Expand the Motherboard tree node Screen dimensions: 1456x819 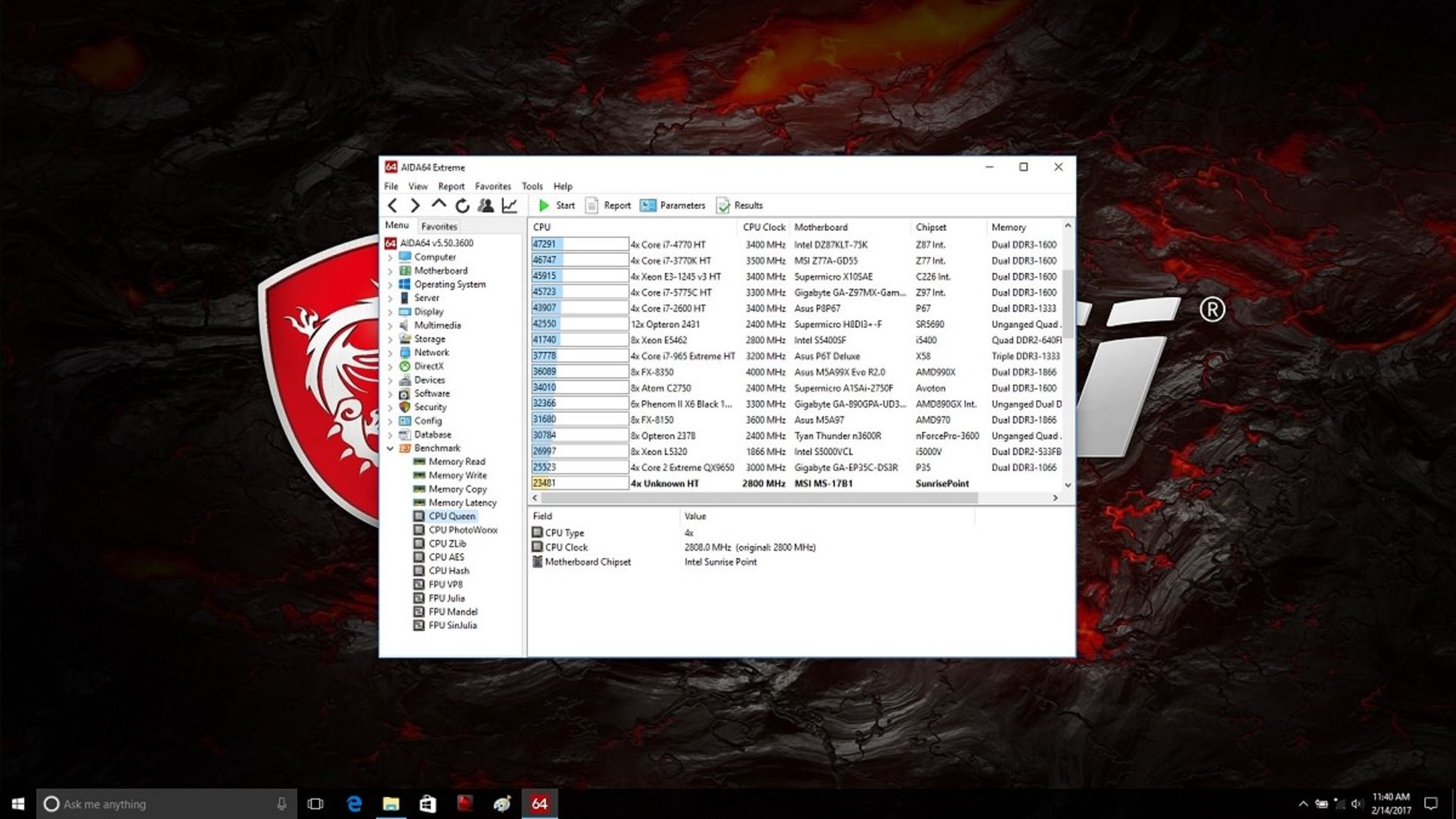click(390, 271)
